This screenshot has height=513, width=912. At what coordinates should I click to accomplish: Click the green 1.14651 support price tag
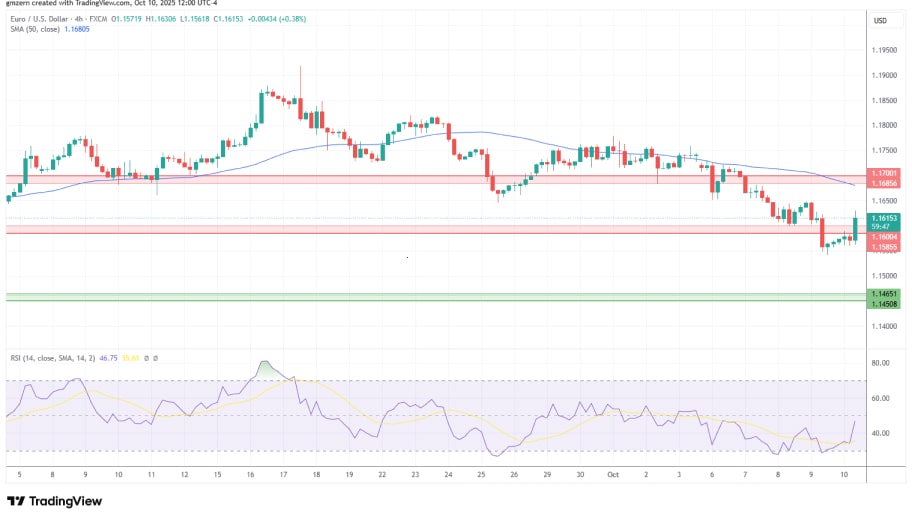(884, 293)
